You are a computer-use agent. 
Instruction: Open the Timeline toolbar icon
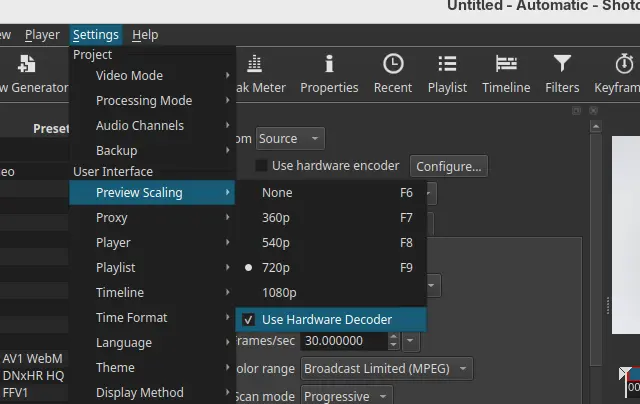[x=506, y=66]
